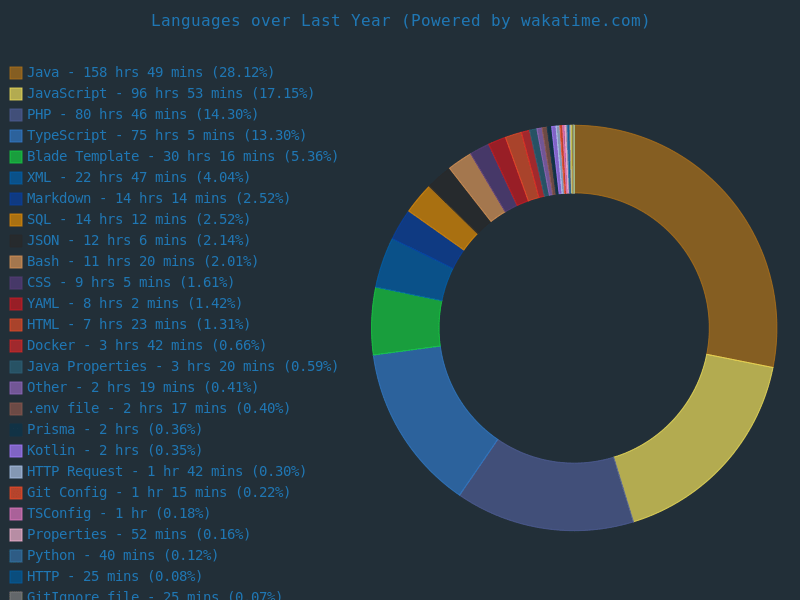The image size is (800, 600).
Task: Select the Kotlin legend color swatch
Action: tap(16, 451)
